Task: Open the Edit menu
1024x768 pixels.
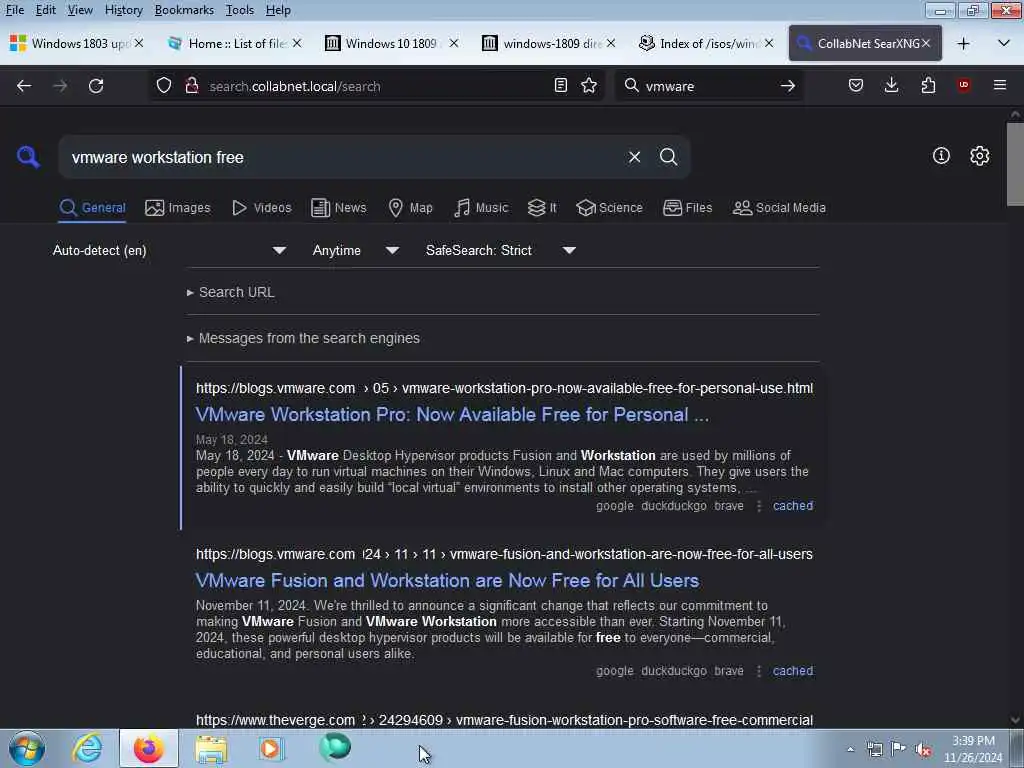Action: [x=46, y=10]
